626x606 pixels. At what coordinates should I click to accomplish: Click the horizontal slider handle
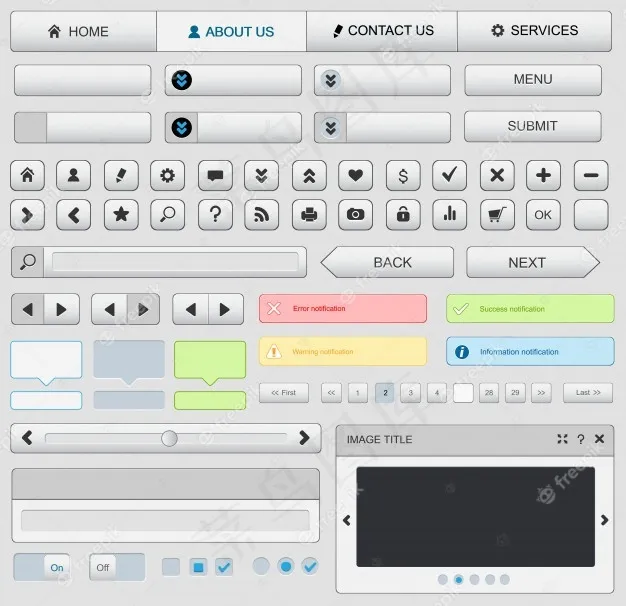(x=169, y=438)
